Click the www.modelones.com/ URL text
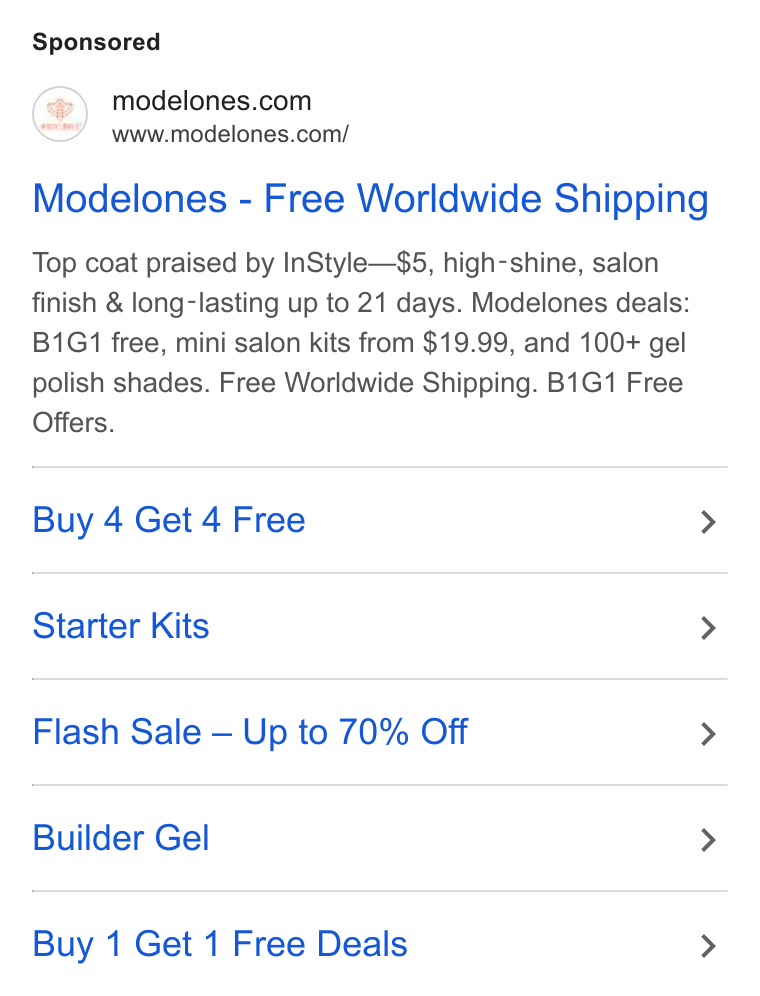 pos(230,135)
